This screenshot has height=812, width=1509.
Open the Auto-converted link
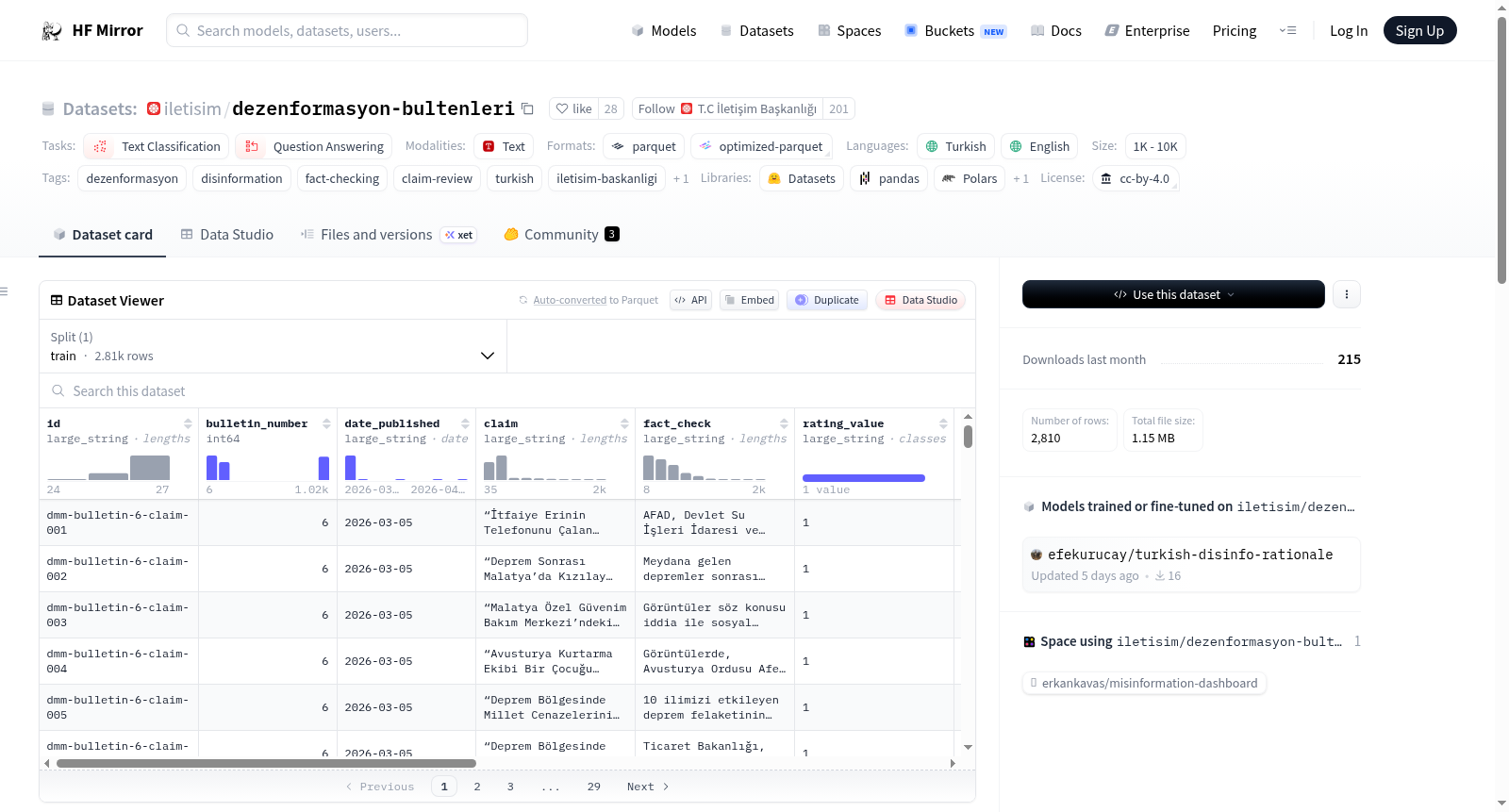(x=570, y=300)
